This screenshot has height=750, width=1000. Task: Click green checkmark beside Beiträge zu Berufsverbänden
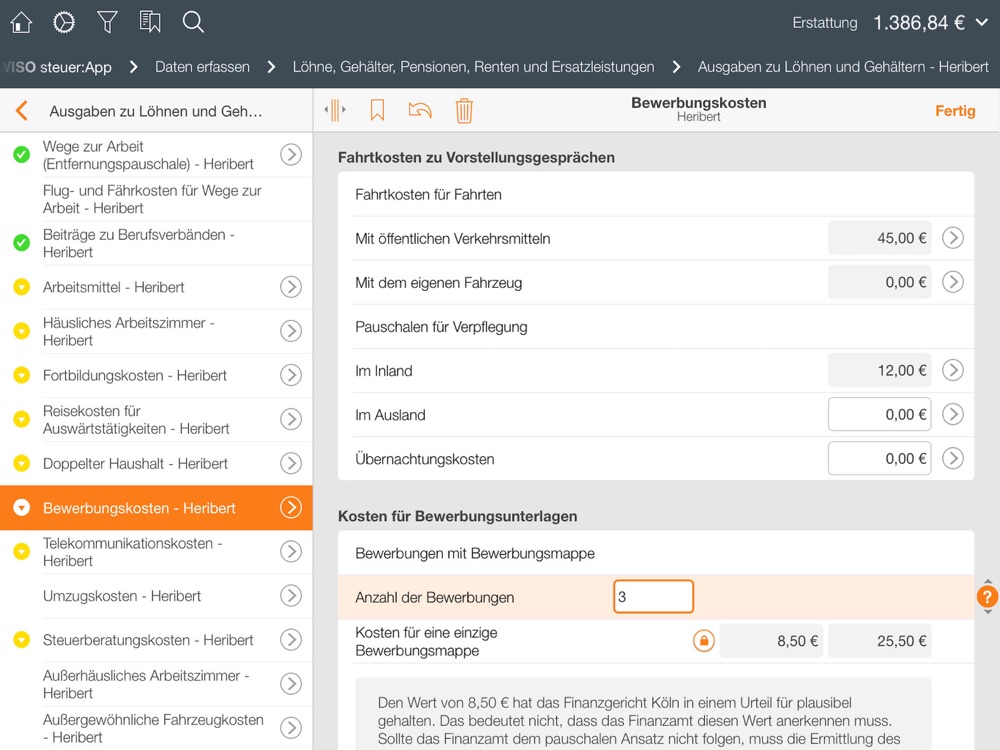coord(22,243)
